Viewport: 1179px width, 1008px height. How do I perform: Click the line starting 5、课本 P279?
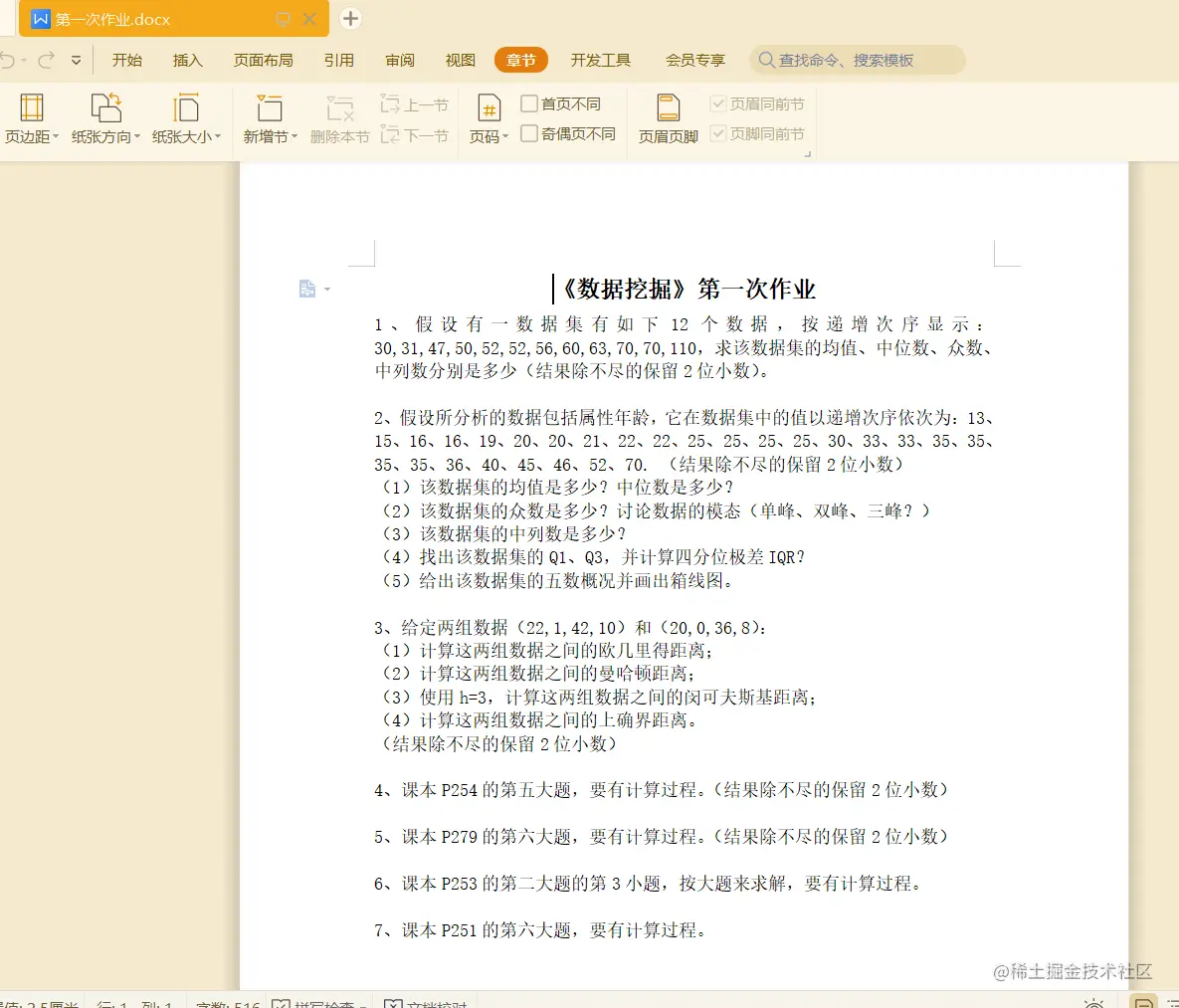pos(662,837)
